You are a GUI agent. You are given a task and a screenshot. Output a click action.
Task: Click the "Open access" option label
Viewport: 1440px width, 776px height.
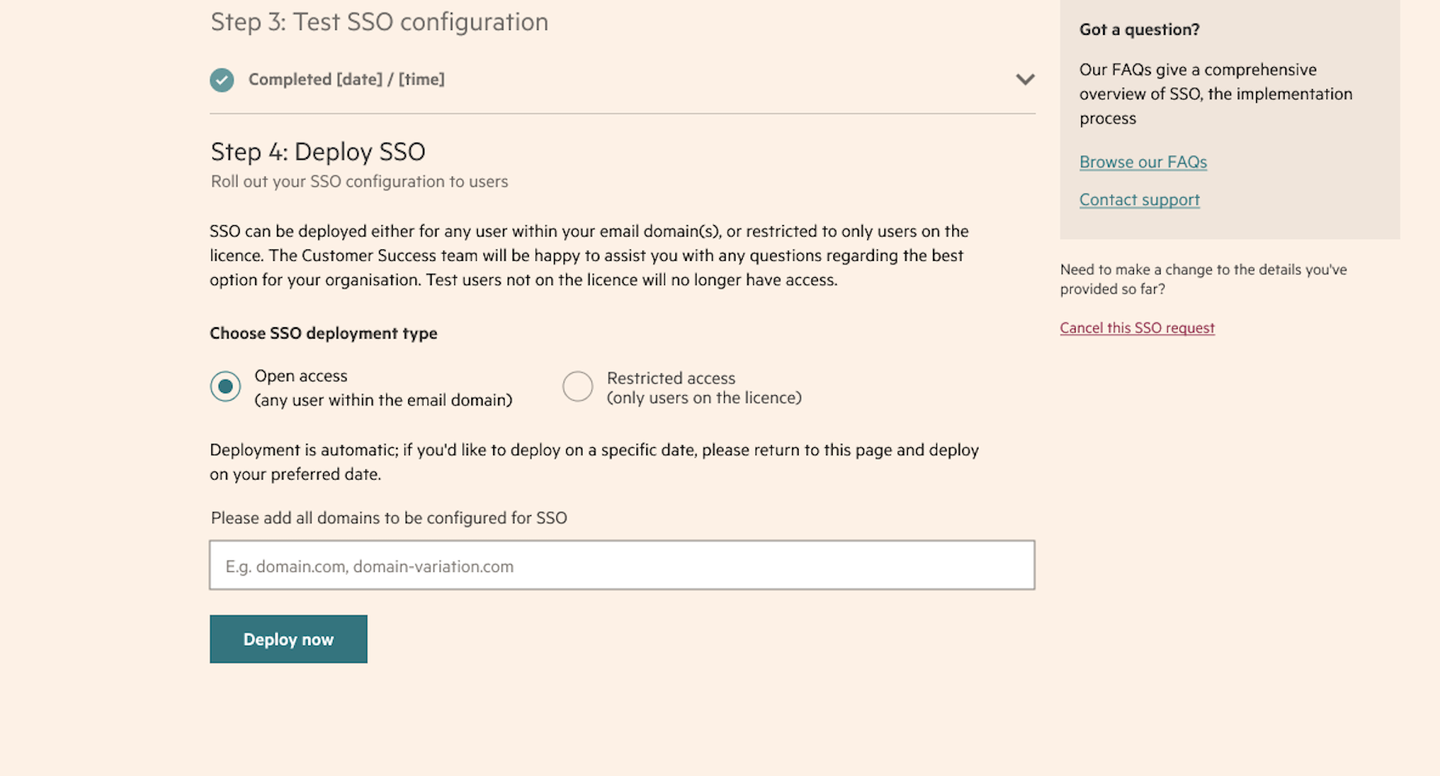pos(301,376)
